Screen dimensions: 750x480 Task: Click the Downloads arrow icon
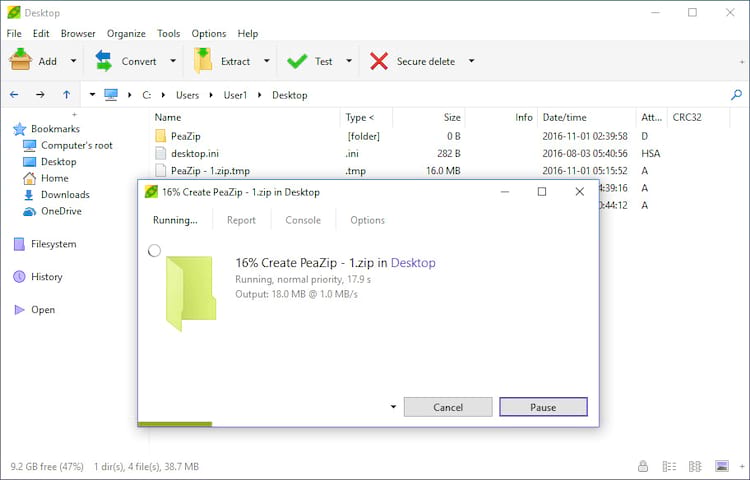coord(29,195)
